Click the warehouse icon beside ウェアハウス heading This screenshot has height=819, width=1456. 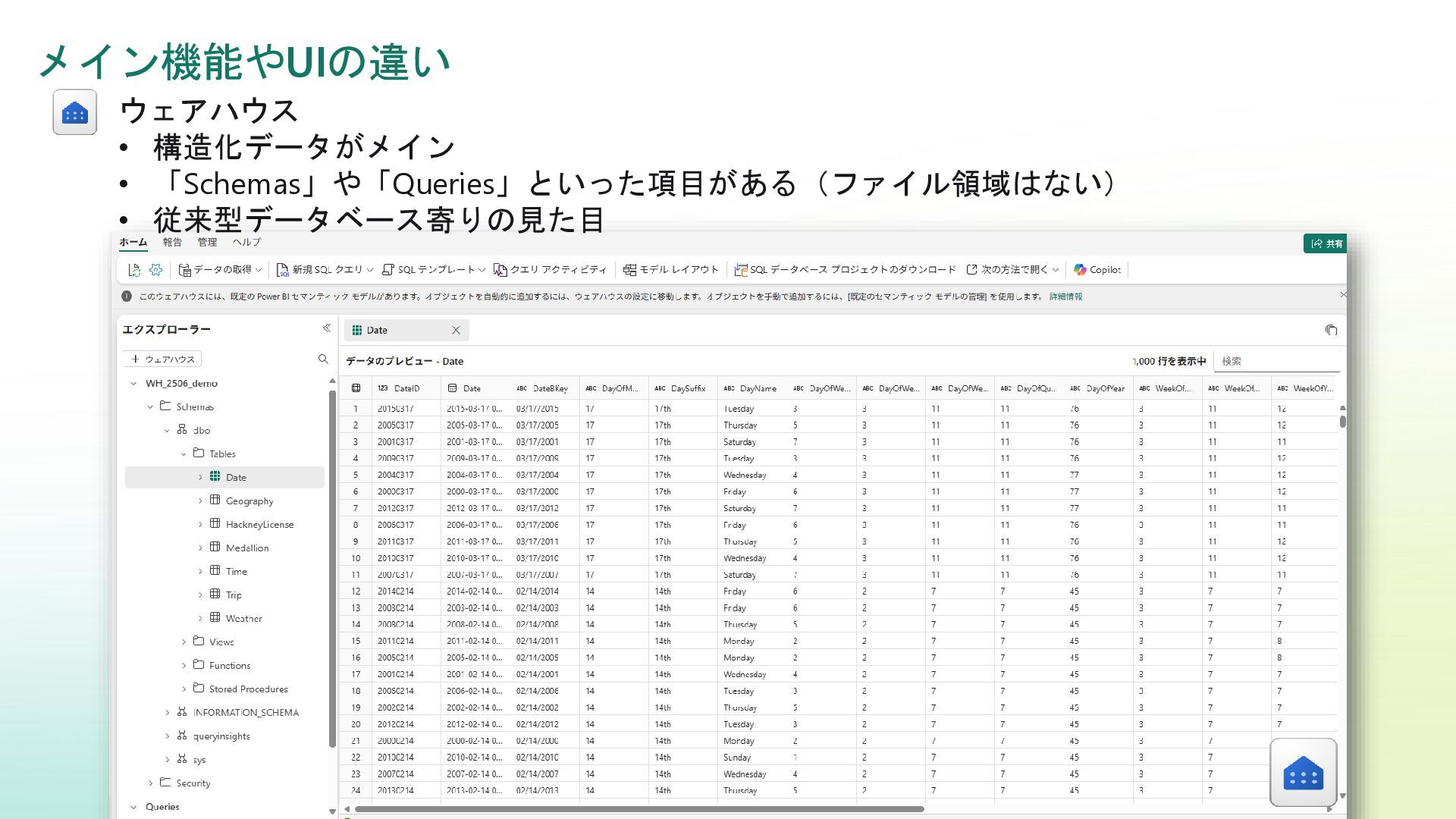point(74,112)
